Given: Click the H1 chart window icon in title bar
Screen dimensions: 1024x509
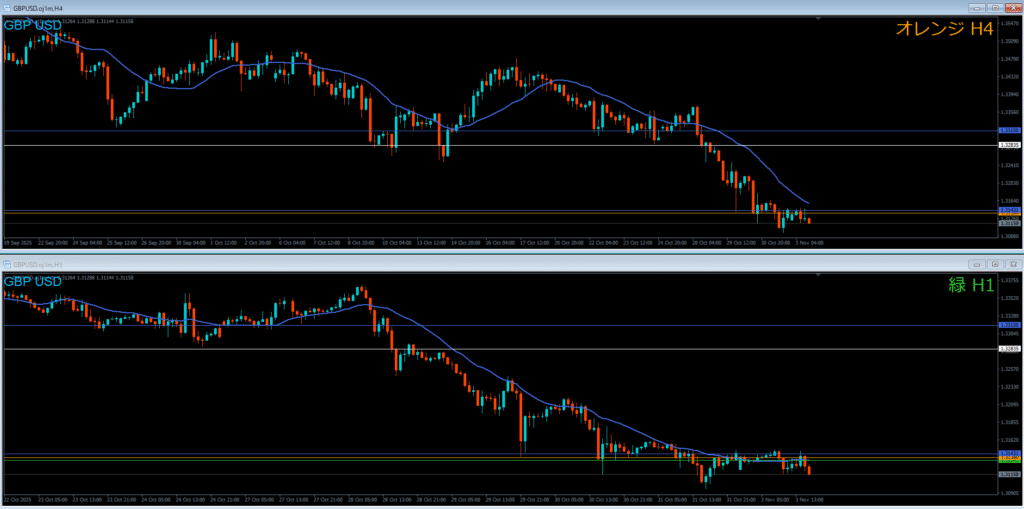Looking at the screenshot, I should pyautogui.click(x=7, y=264).
